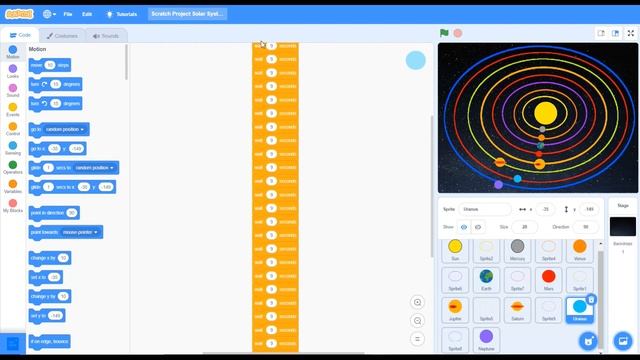This screenshot has width=640, height=360.
Task: Select the Sound block category
Action: 13,90
